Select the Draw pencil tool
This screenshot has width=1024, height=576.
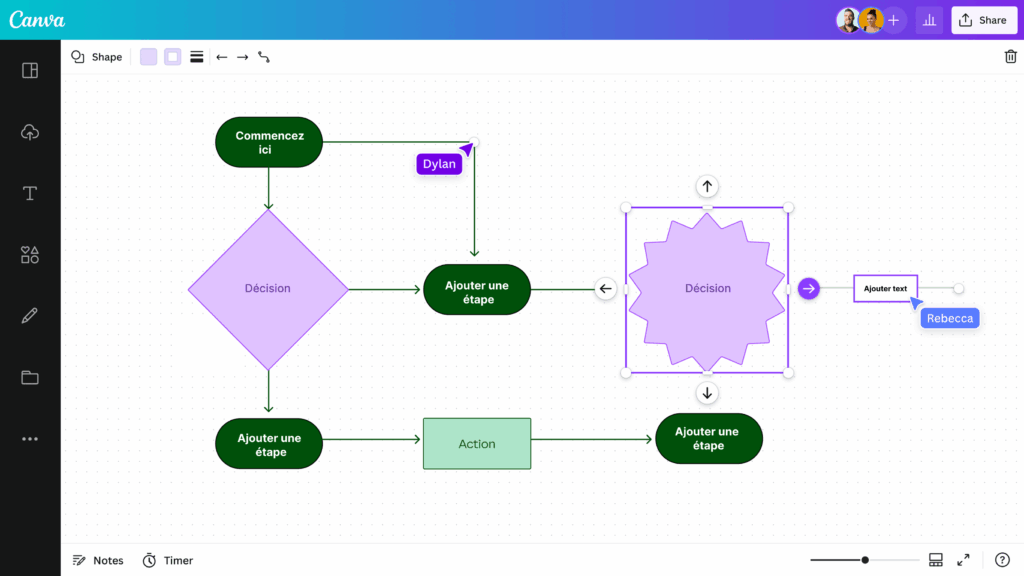pyautogui.click(x=30, y=316)
